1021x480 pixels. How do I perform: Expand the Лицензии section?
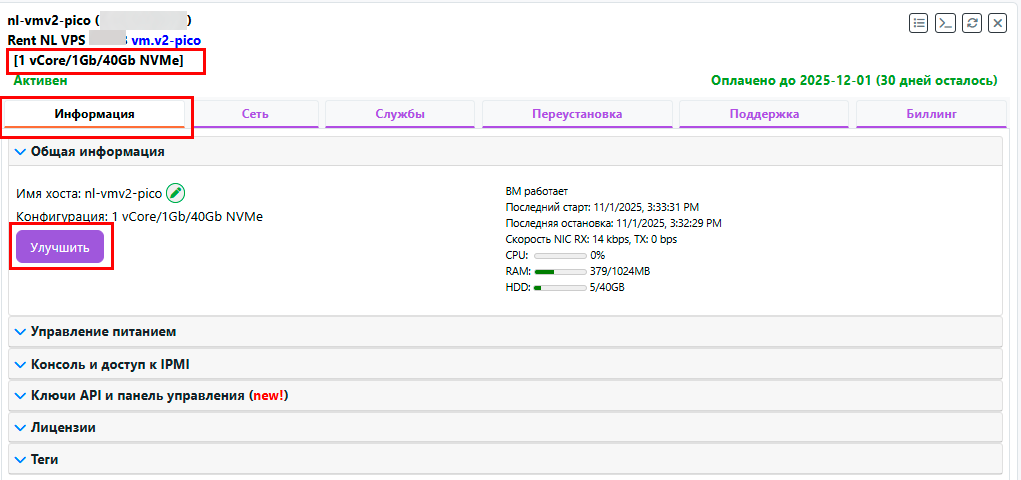(62, 427)
